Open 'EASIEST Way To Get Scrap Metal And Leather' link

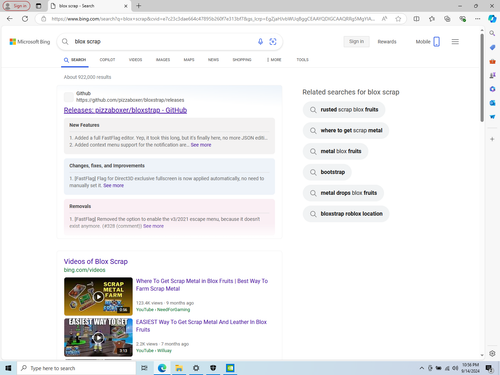pyautogui.click(x=201, y=326)
